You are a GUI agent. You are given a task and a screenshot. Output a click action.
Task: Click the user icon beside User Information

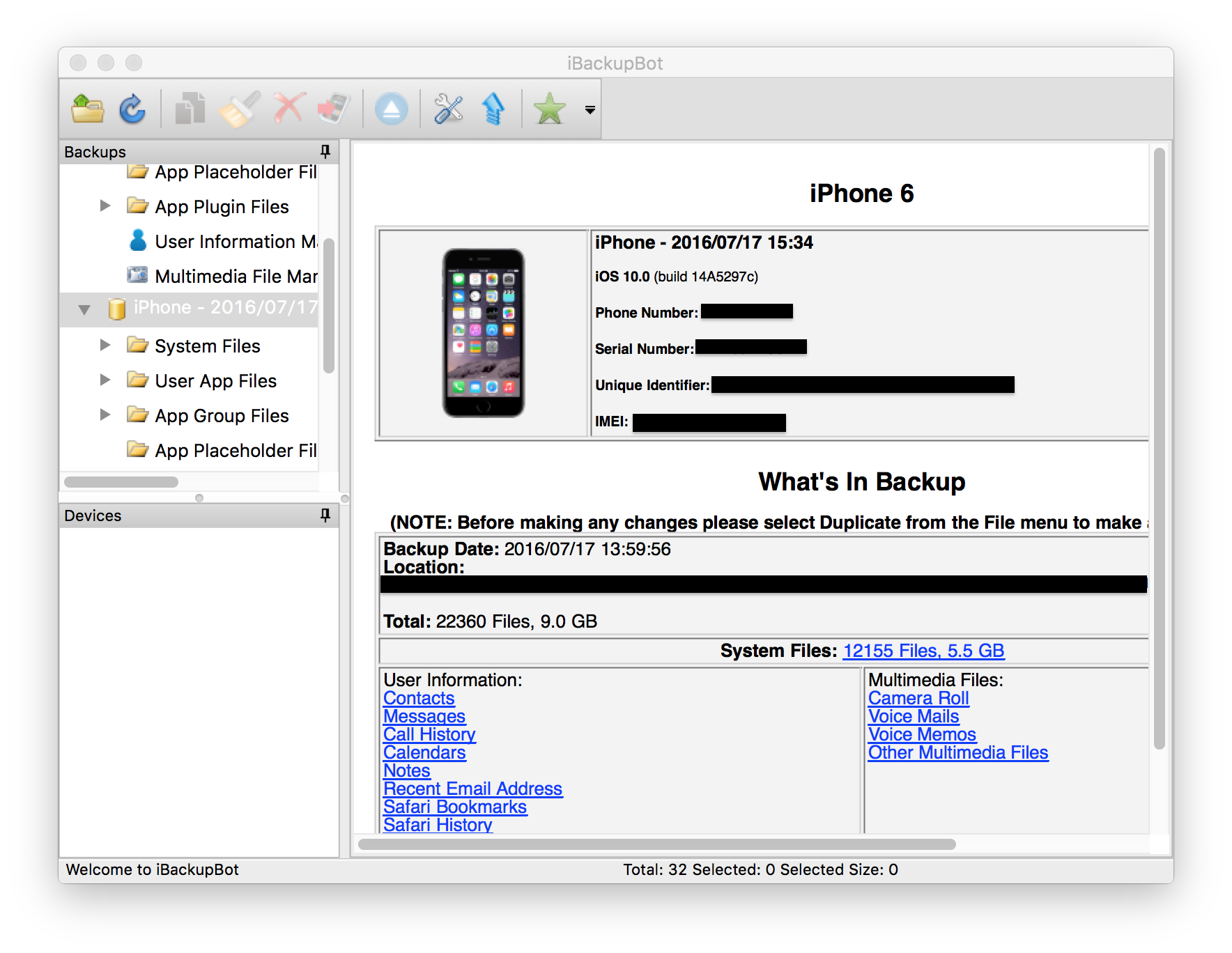138,240
